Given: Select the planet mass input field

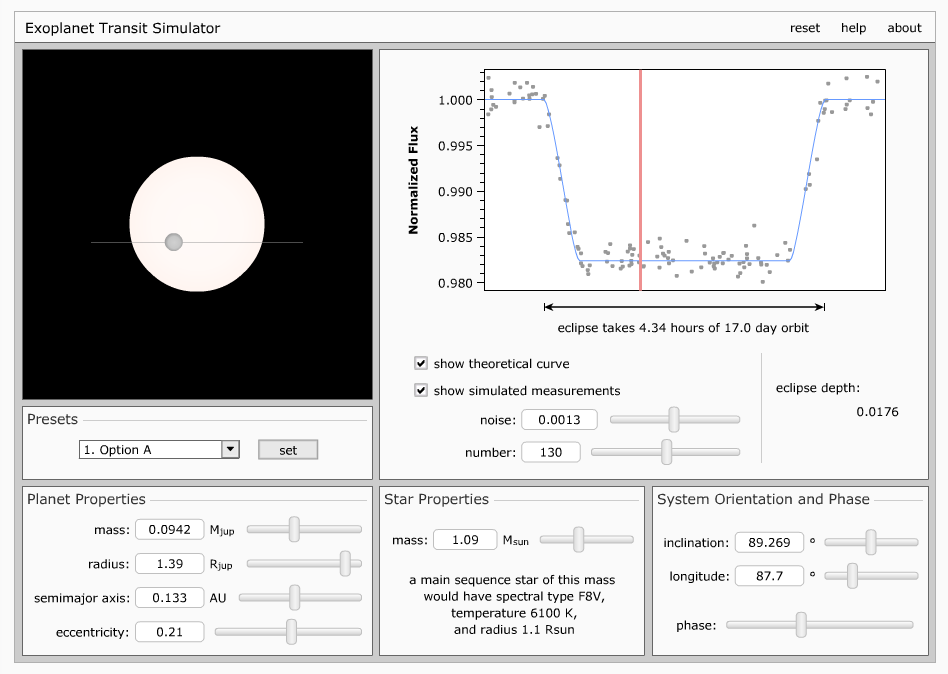Looking at the screenshot, I should tap(169, 529).
